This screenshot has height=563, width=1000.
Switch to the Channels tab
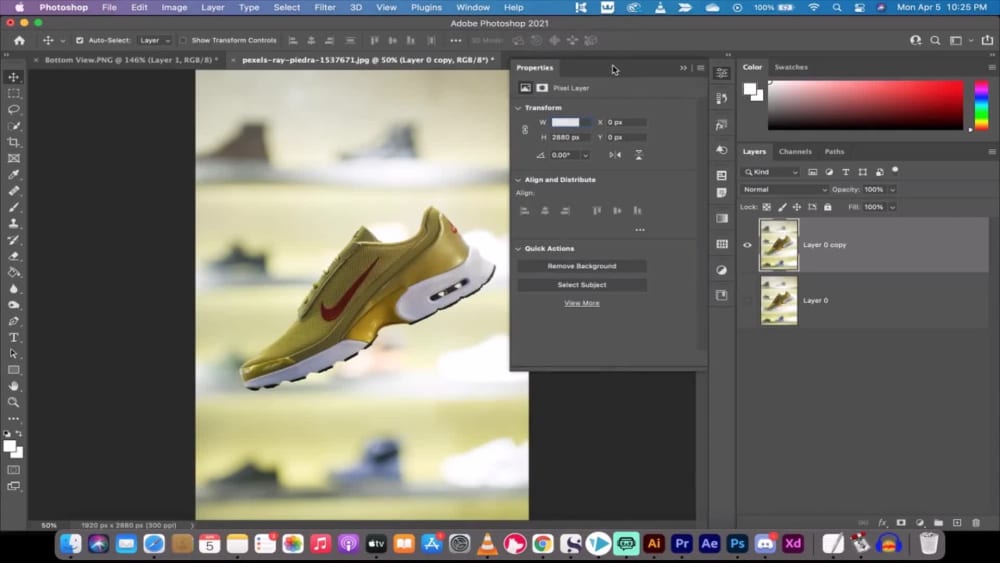tap(795, 152)
